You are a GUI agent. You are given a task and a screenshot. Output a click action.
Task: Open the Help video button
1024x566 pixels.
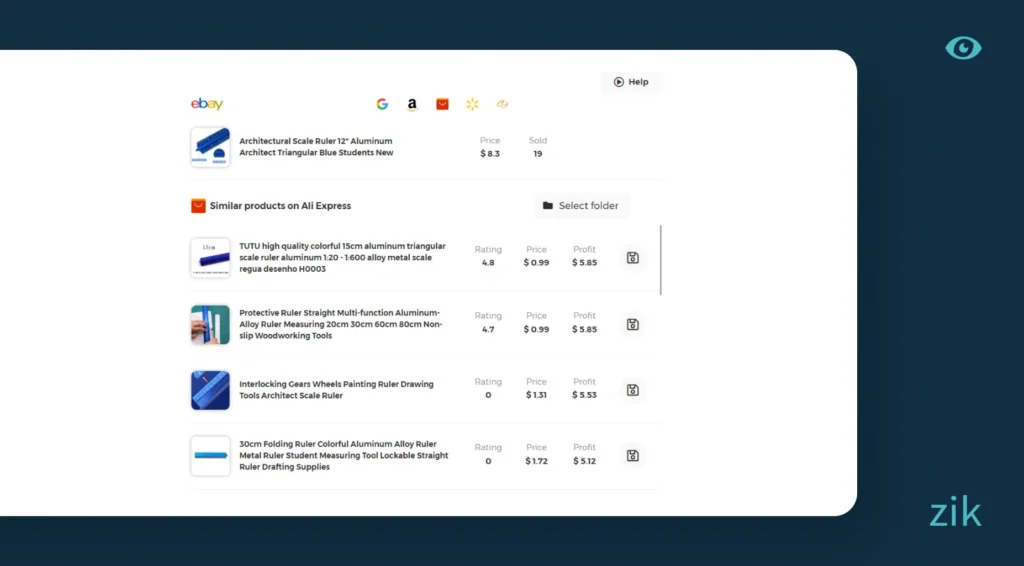tap(631, 82)
